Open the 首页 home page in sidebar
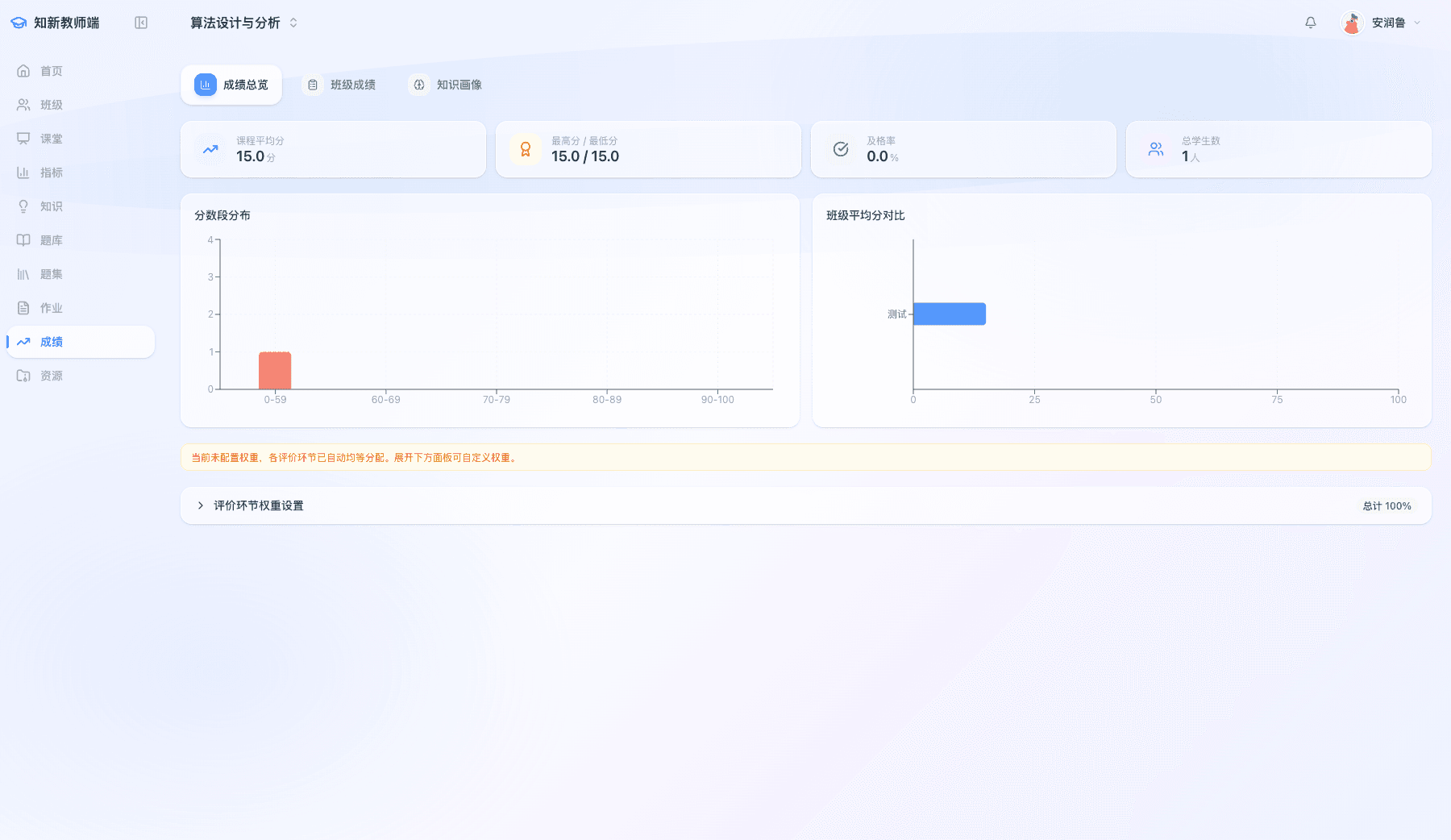This screenshot has width=1451, height=840. pyautogui.click(x=51, y=71)
